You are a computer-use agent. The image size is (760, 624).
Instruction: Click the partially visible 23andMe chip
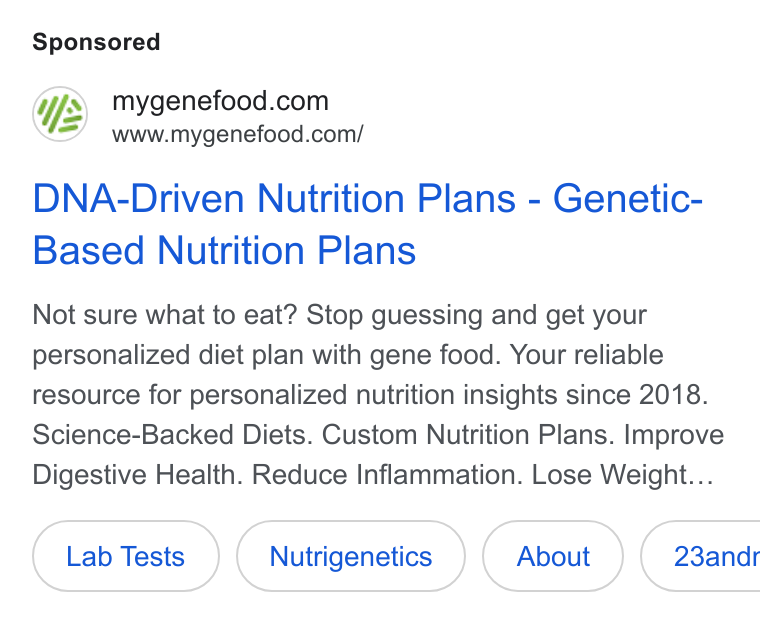coord(701,556)
